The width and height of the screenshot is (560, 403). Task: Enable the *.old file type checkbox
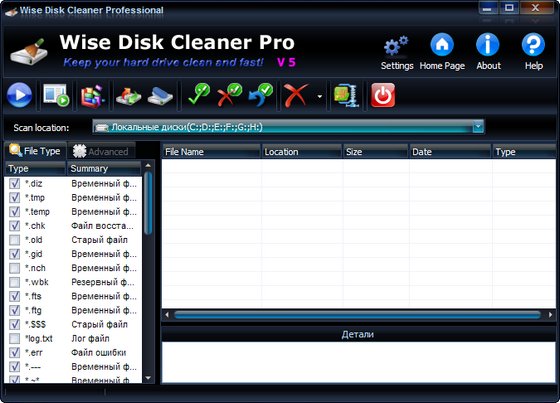click(x=14, y=240)
